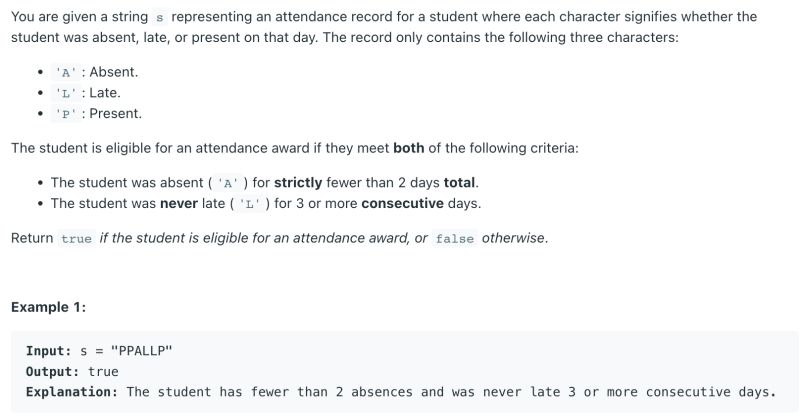Click the inline code true in Return sentence
The width and height of the screenshot is (800, 420).
77,239
